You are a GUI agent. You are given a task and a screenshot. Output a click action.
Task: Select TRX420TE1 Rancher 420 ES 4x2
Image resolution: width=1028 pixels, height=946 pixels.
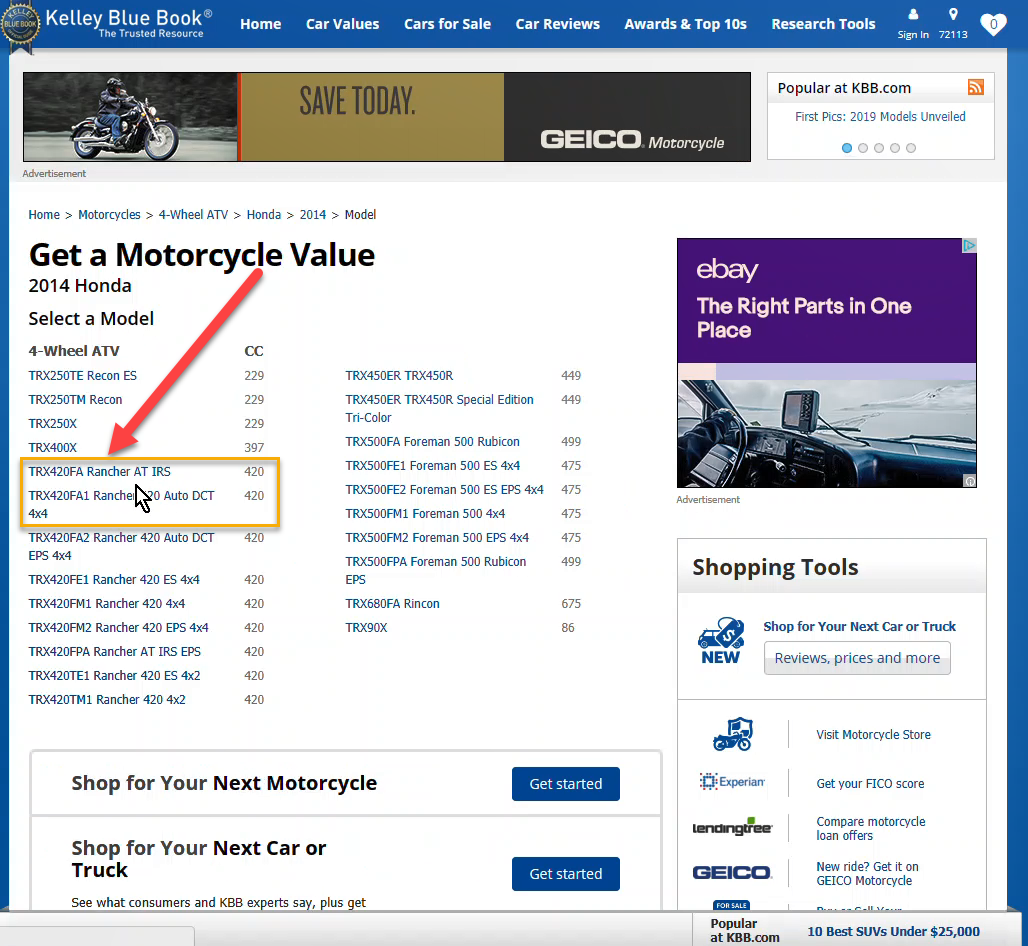coord(114,675)
